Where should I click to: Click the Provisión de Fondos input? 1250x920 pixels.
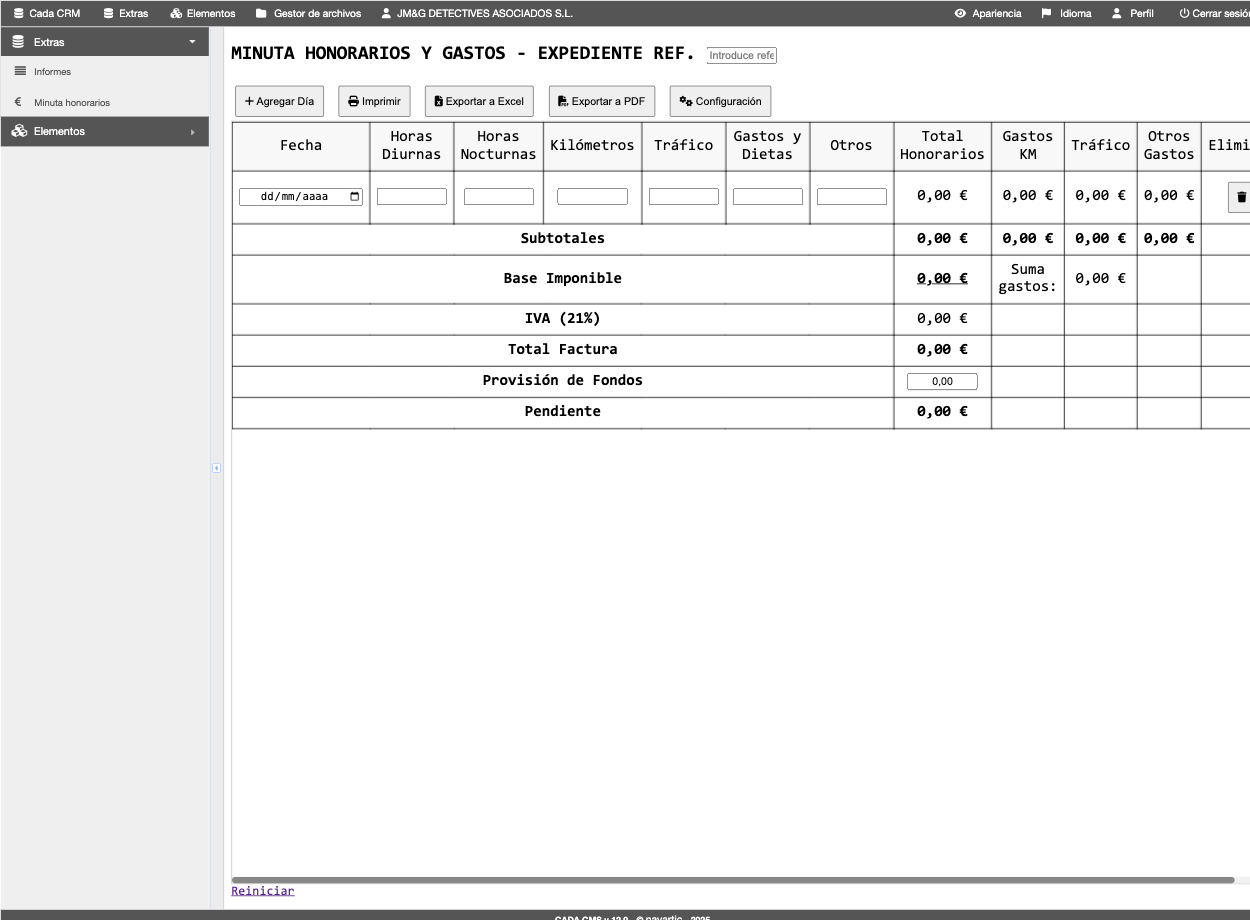pos(942,381)
